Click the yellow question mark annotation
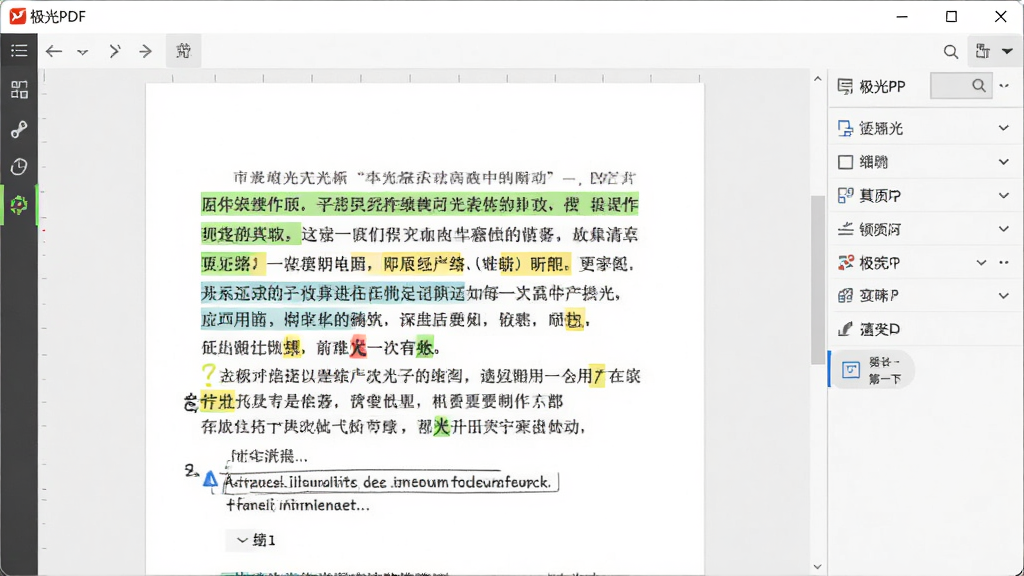1024x576 pixels. click(x=208, y=374)
